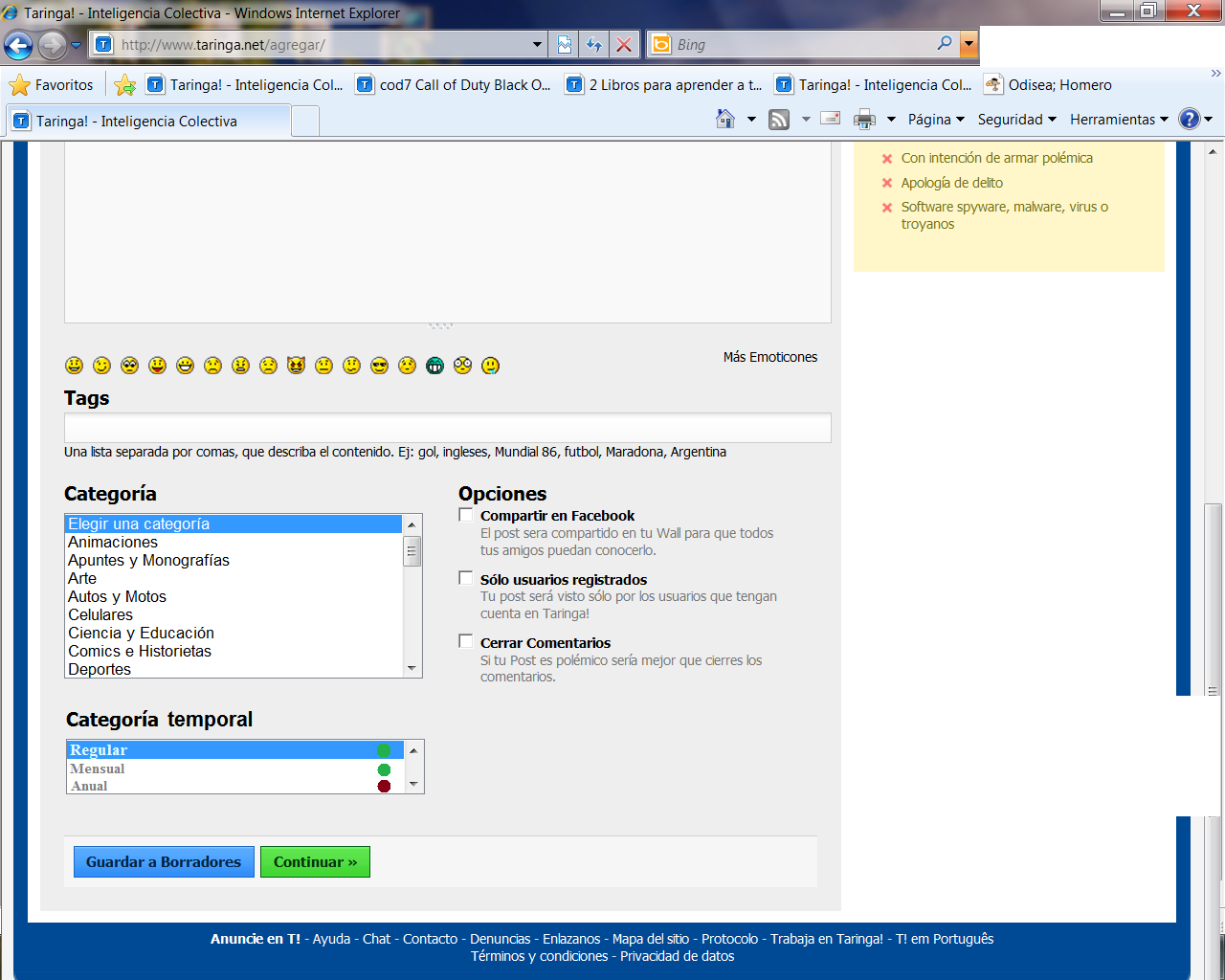The width and height of the screenshot is (1225, 980).
Task: Click the browser Forward arrow button
Action: (x=53, y=45)
